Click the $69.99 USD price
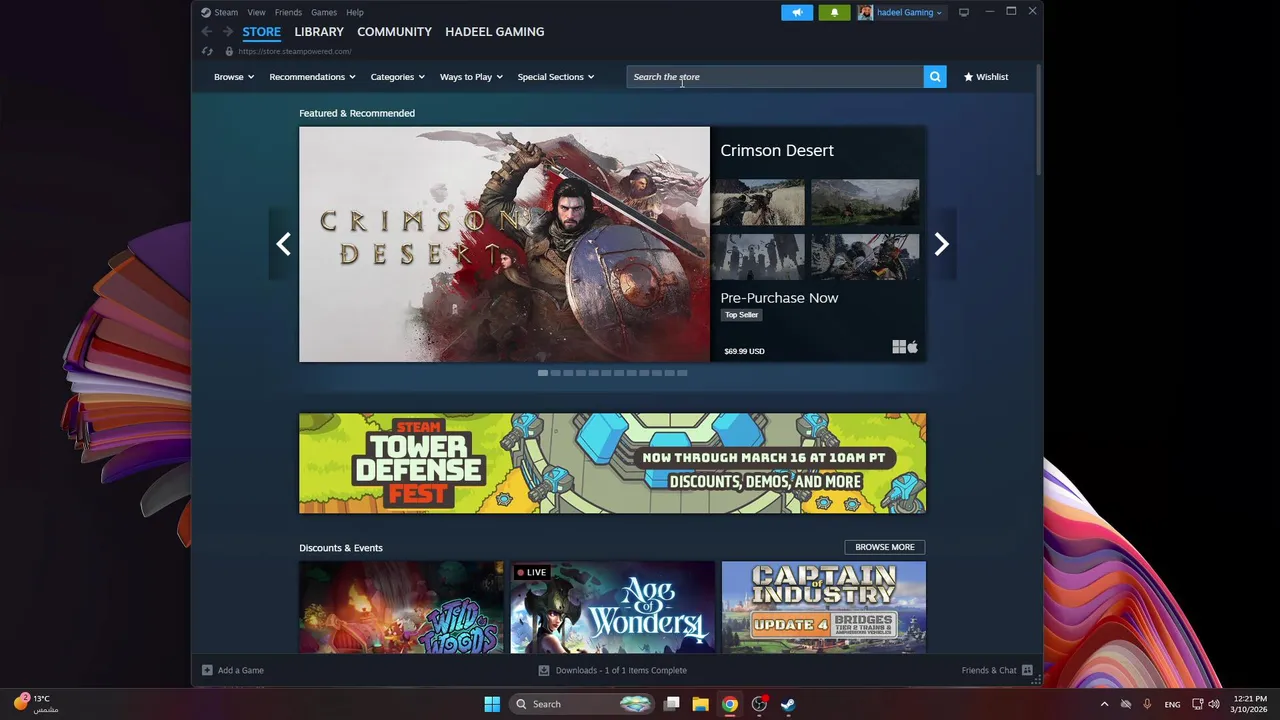 [x=744, y=351]
